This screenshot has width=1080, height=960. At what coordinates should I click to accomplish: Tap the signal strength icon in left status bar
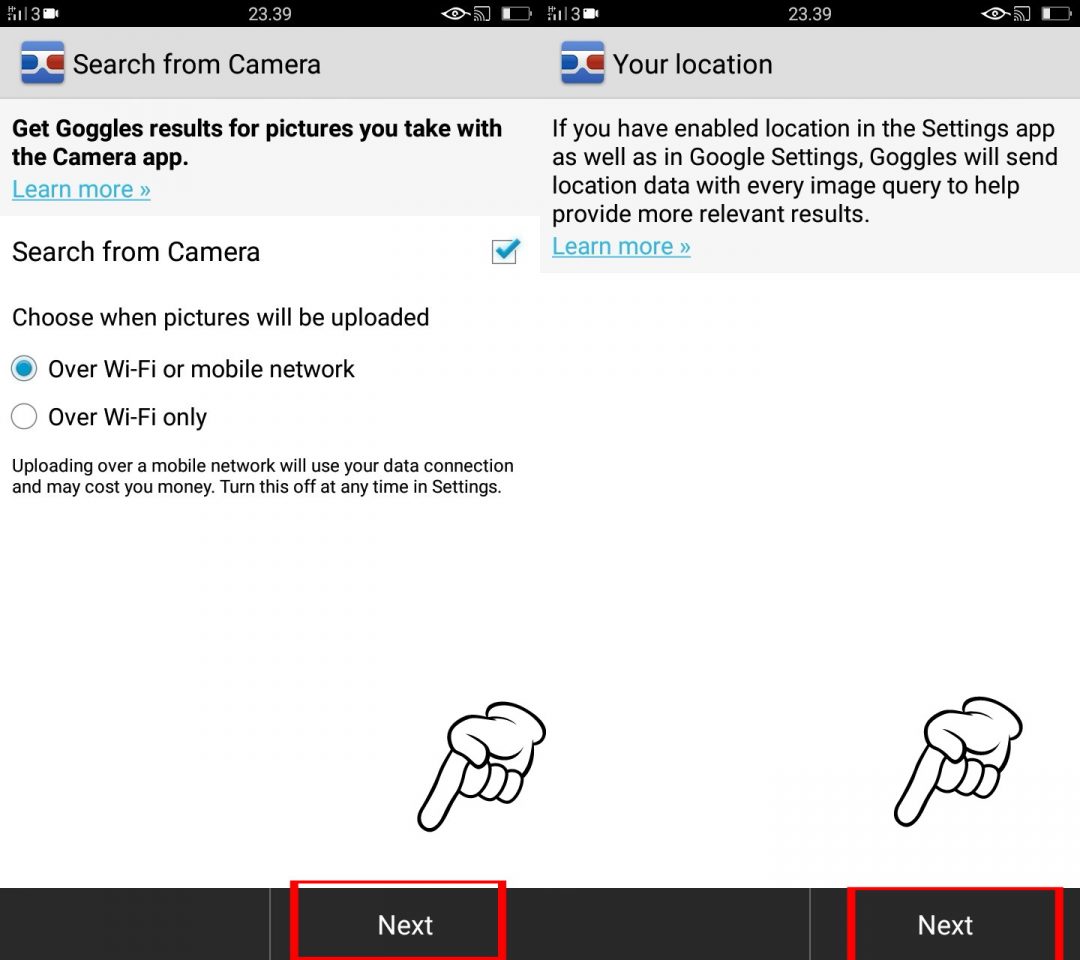[x=17, y=13]
